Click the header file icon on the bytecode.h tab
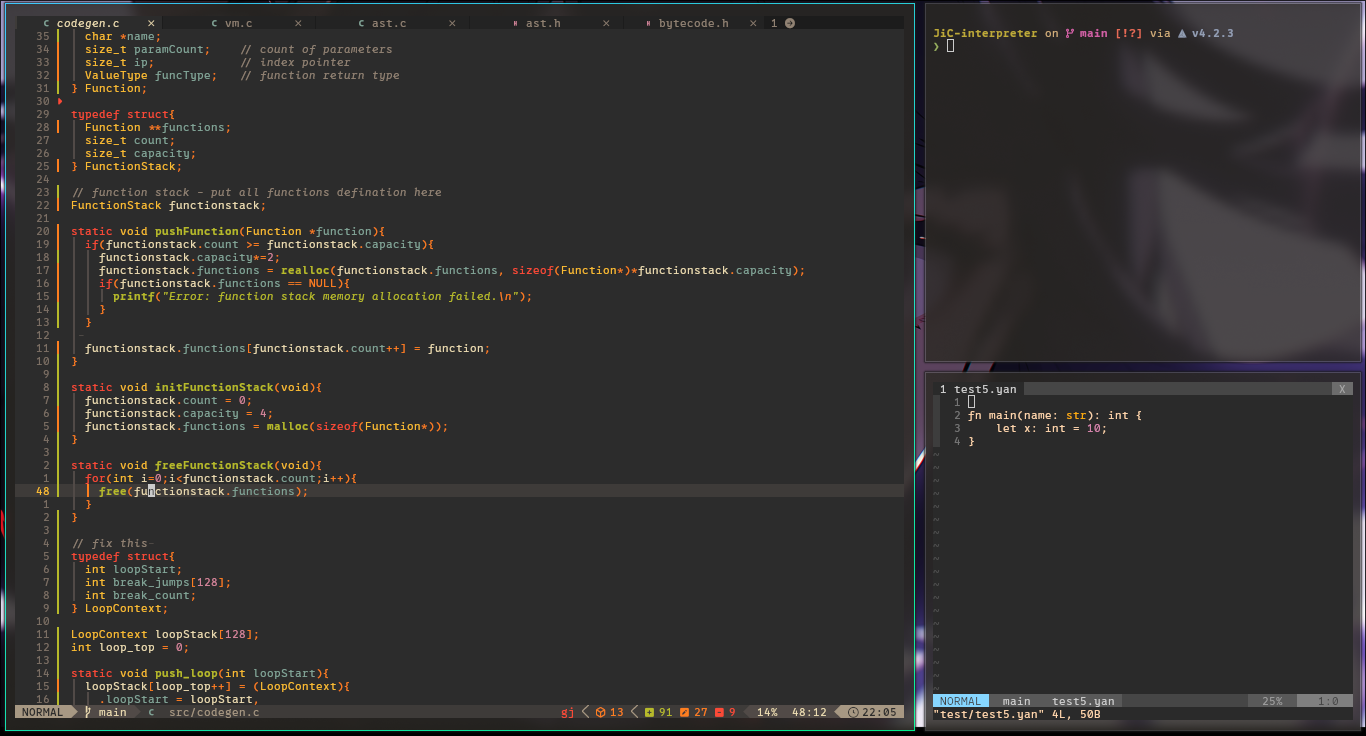 648,23
